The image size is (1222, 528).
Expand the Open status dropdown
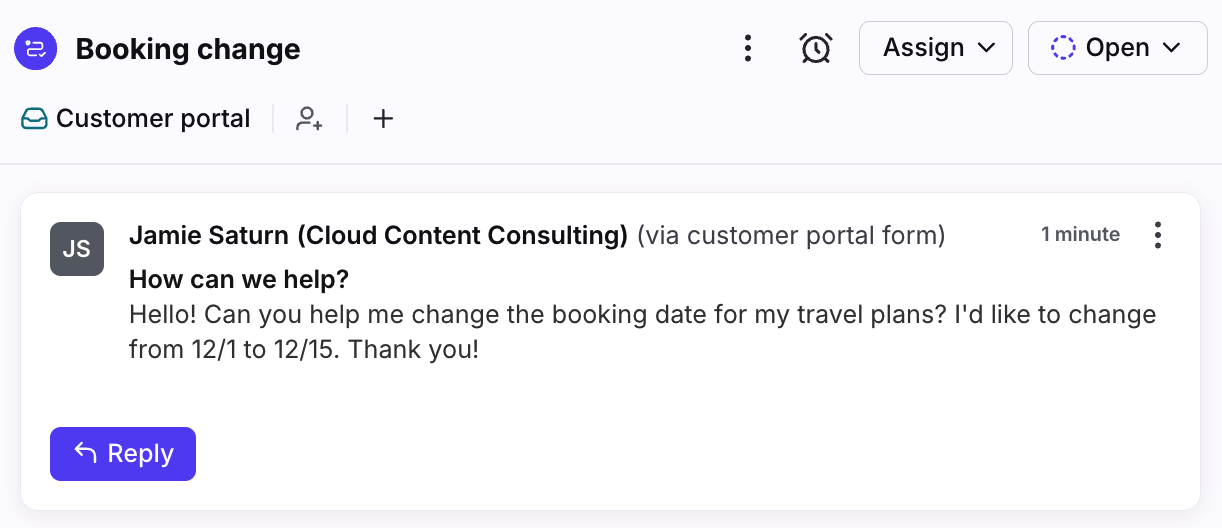(x=1117, y=48)
